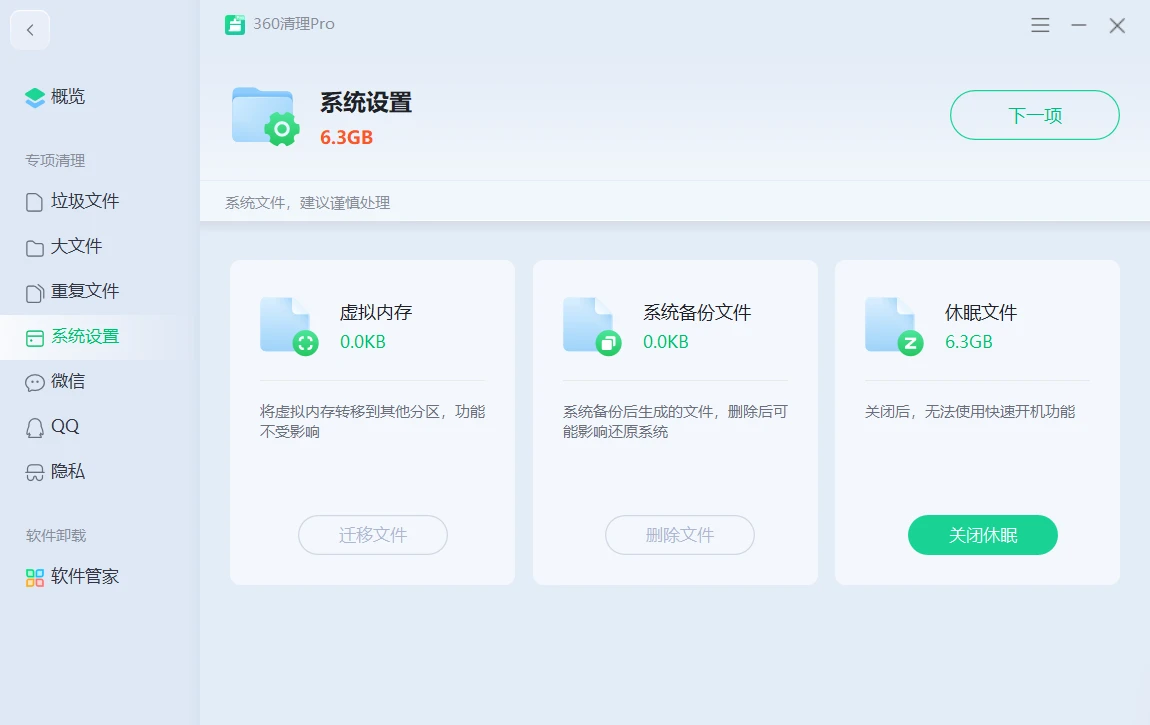This screenshot has width=1150, height=725.
Task: Click the 删除文件 button
Action: 679,535
